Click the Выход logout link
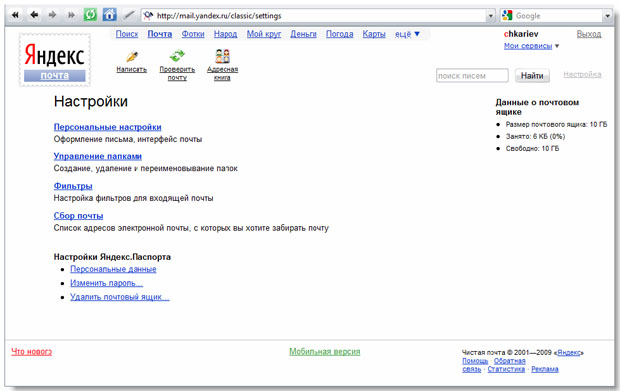 coord(589,34)
